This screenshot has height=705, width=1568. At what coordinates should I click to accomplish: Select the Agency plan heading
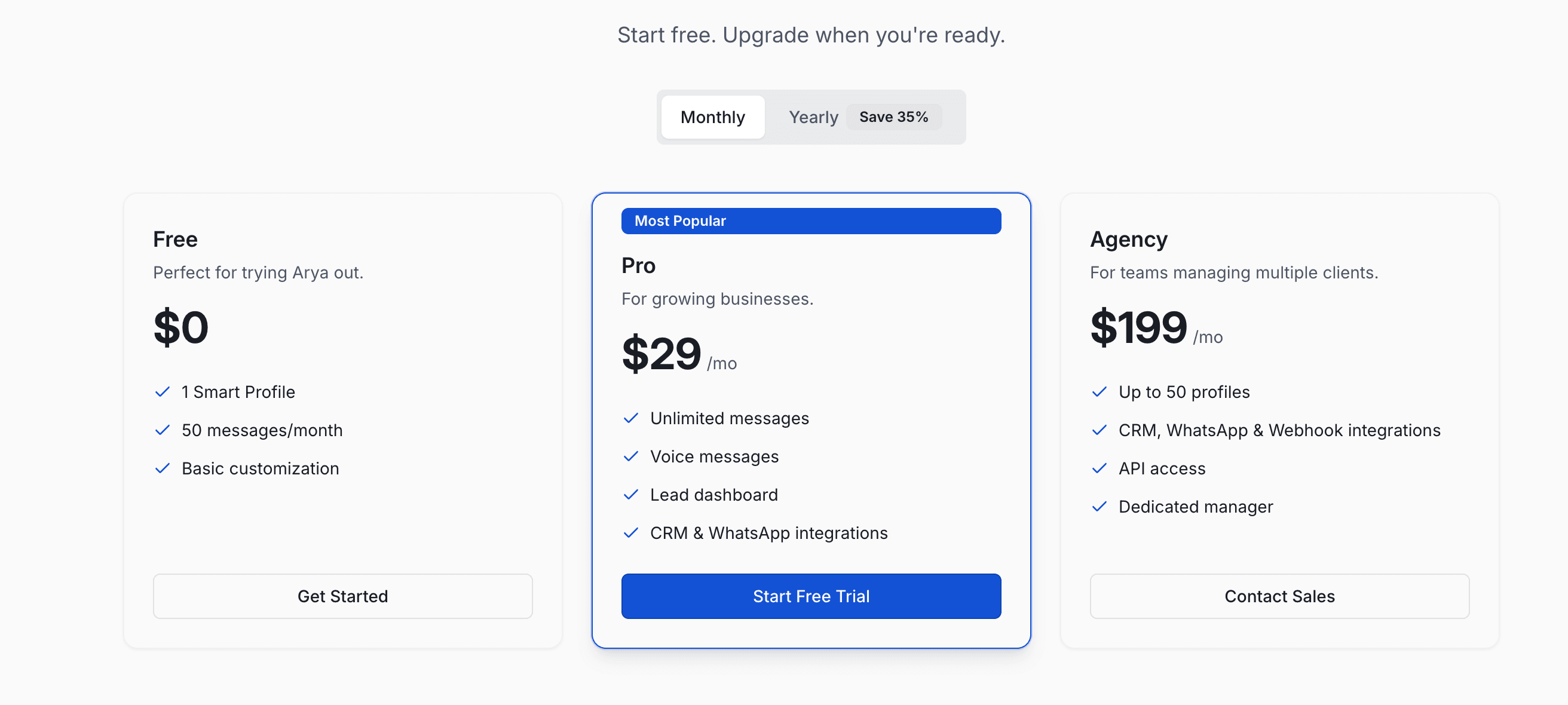[x=1128, y=239]
